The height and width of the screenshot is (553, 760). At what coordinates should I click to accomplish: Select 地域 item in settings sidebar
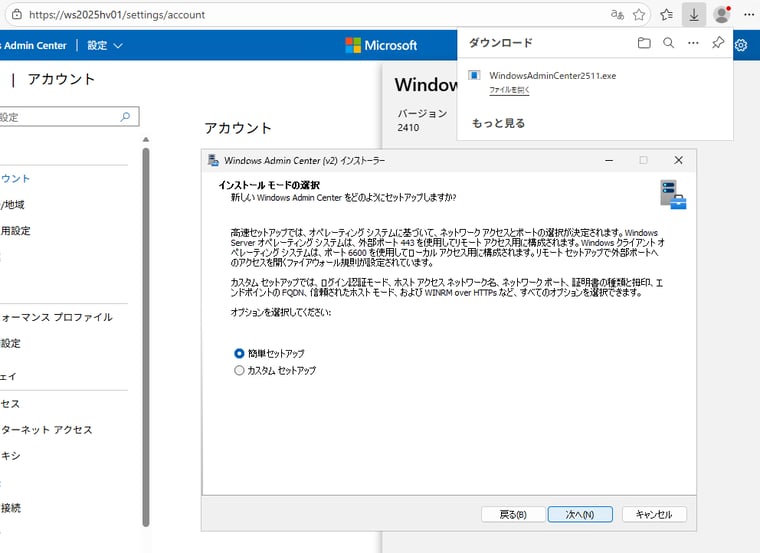coord(13,205)
